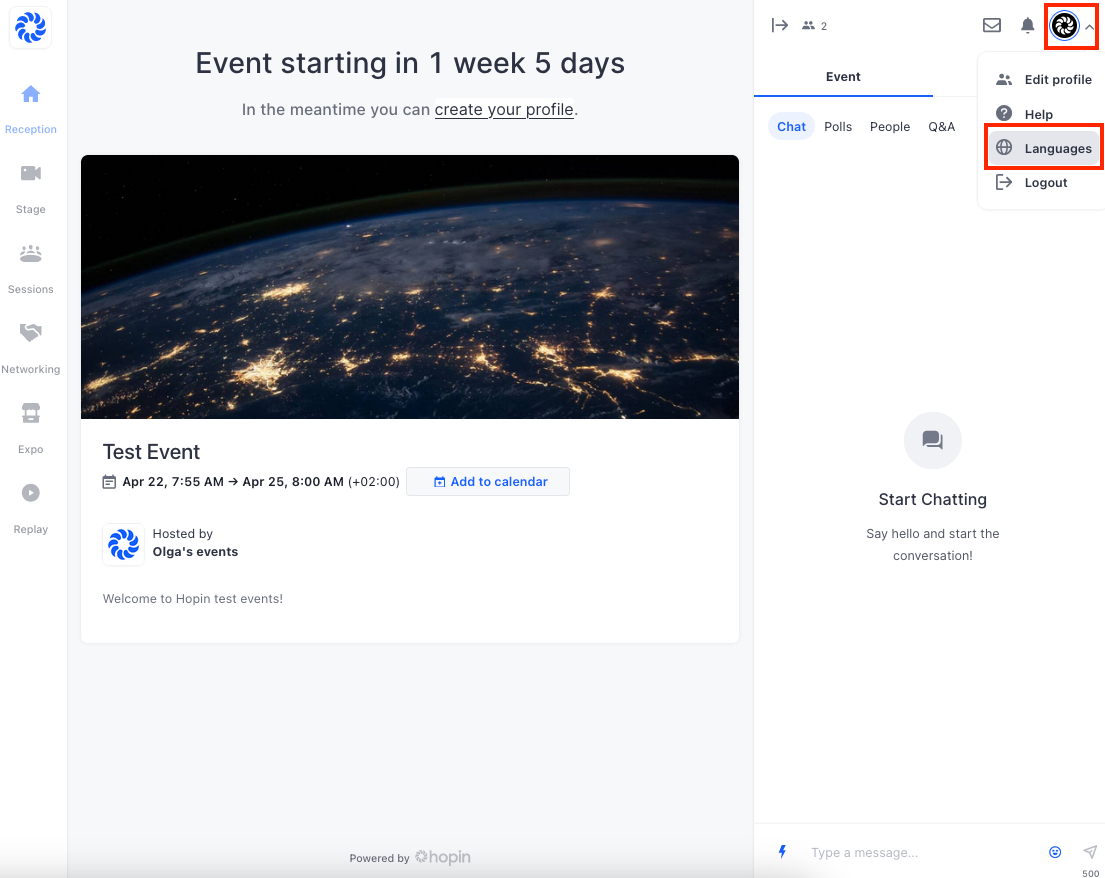
Task: Open Languages in the profile menu
Action: pos(1044,148)
